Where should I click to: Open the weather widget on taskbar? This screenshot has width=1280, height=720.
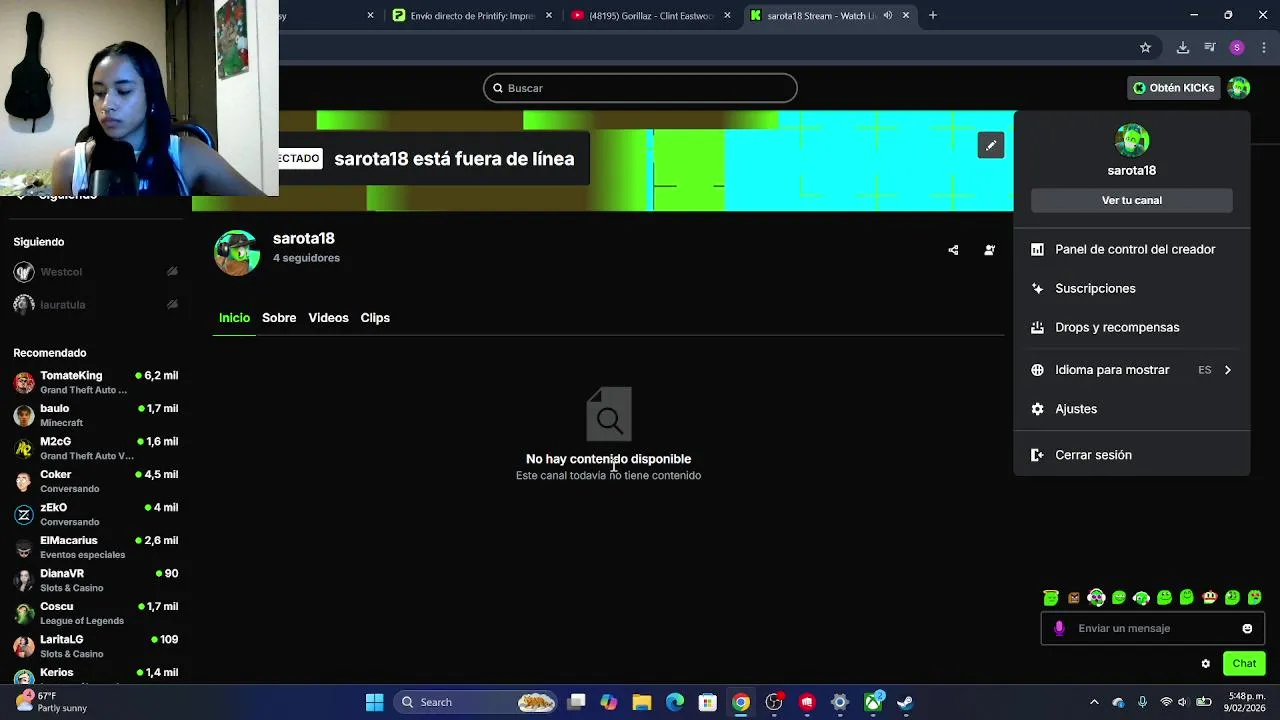pos(52,702)
